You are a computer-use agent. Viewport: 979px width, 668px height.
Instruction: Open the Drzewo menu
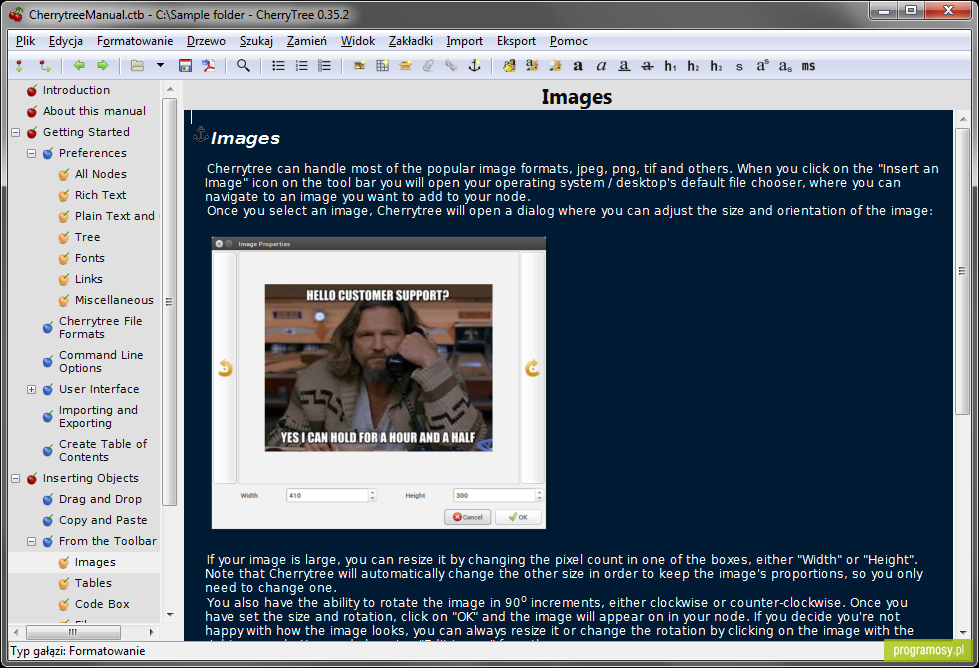(x=206, y=41)
